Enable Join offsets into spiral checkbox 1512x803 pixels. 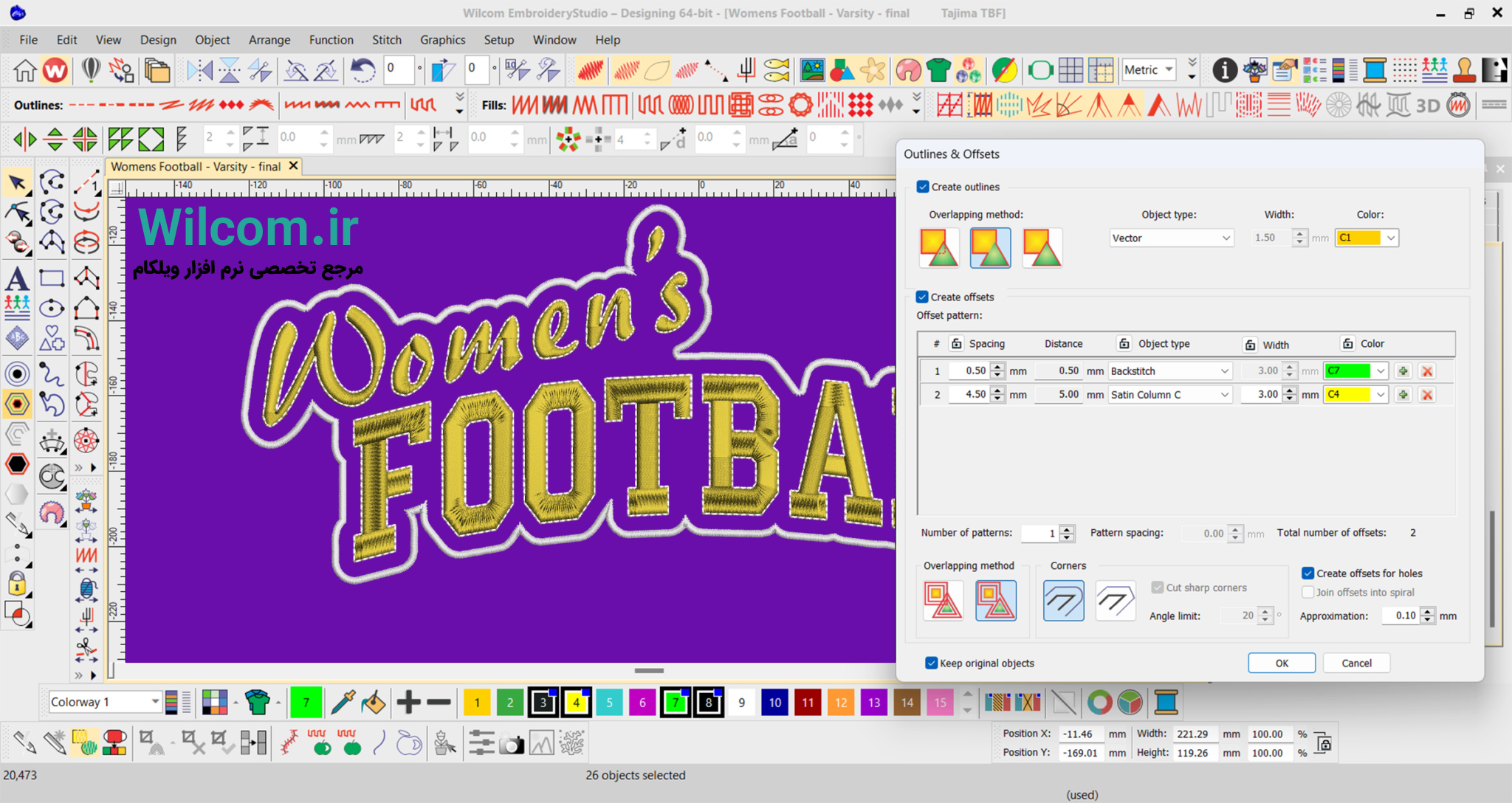click(1307, 592)
